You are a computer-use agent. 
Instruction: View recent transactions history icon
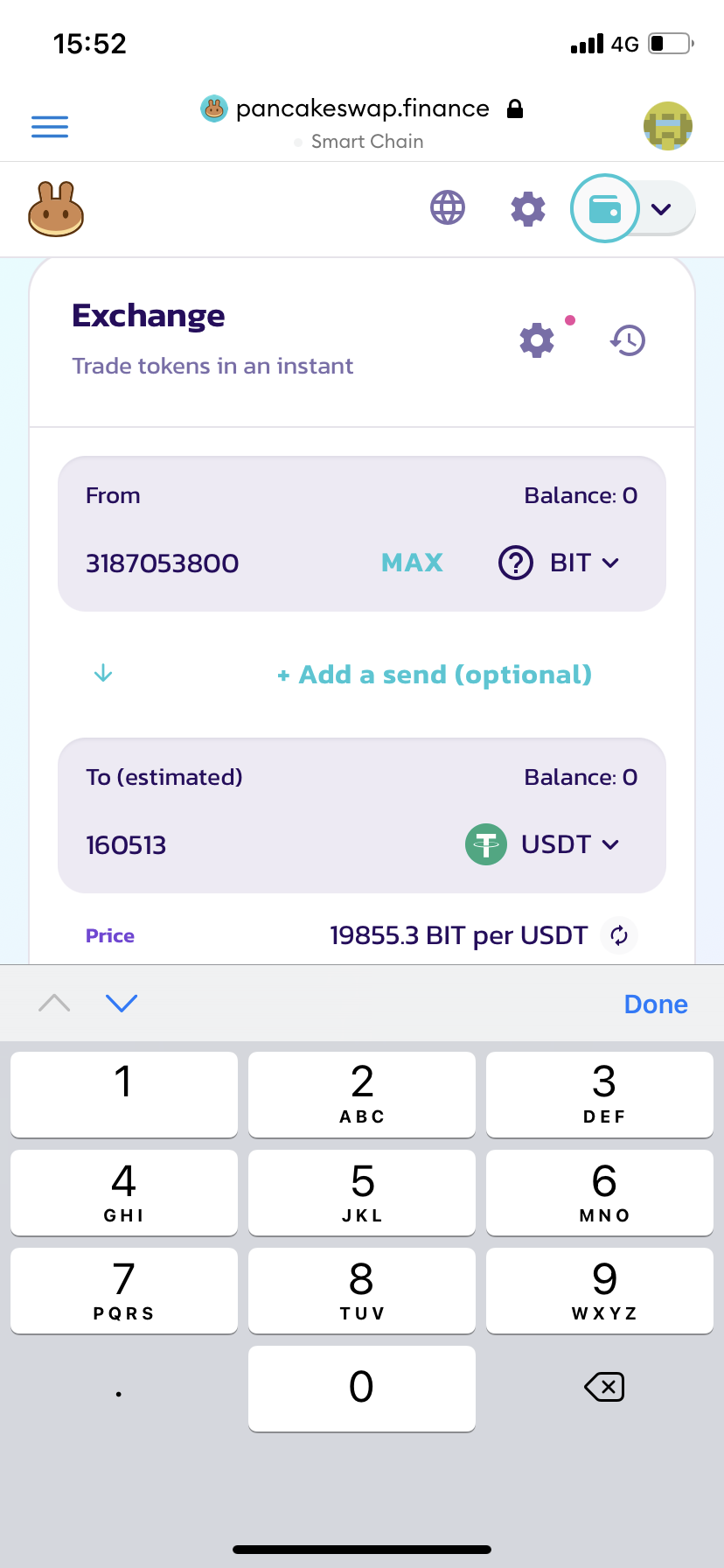click(x=628, y=339)
